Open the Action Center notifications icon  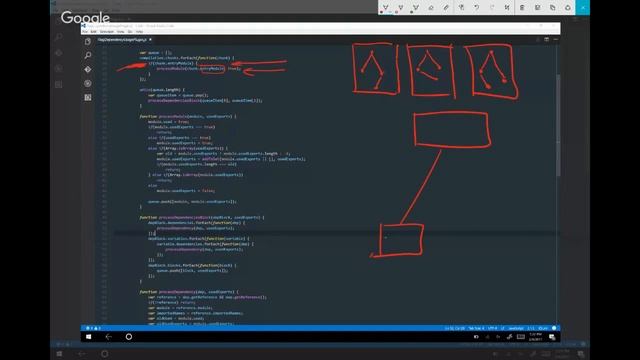552,337
